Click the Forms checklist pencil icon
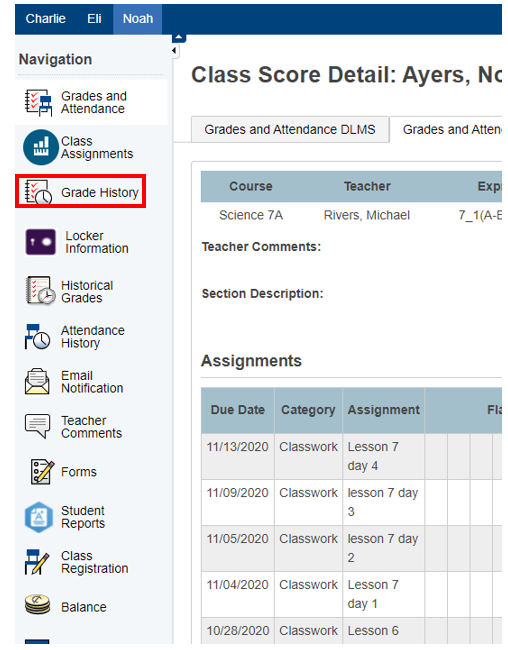508x650 pixels. coord(42,472)
